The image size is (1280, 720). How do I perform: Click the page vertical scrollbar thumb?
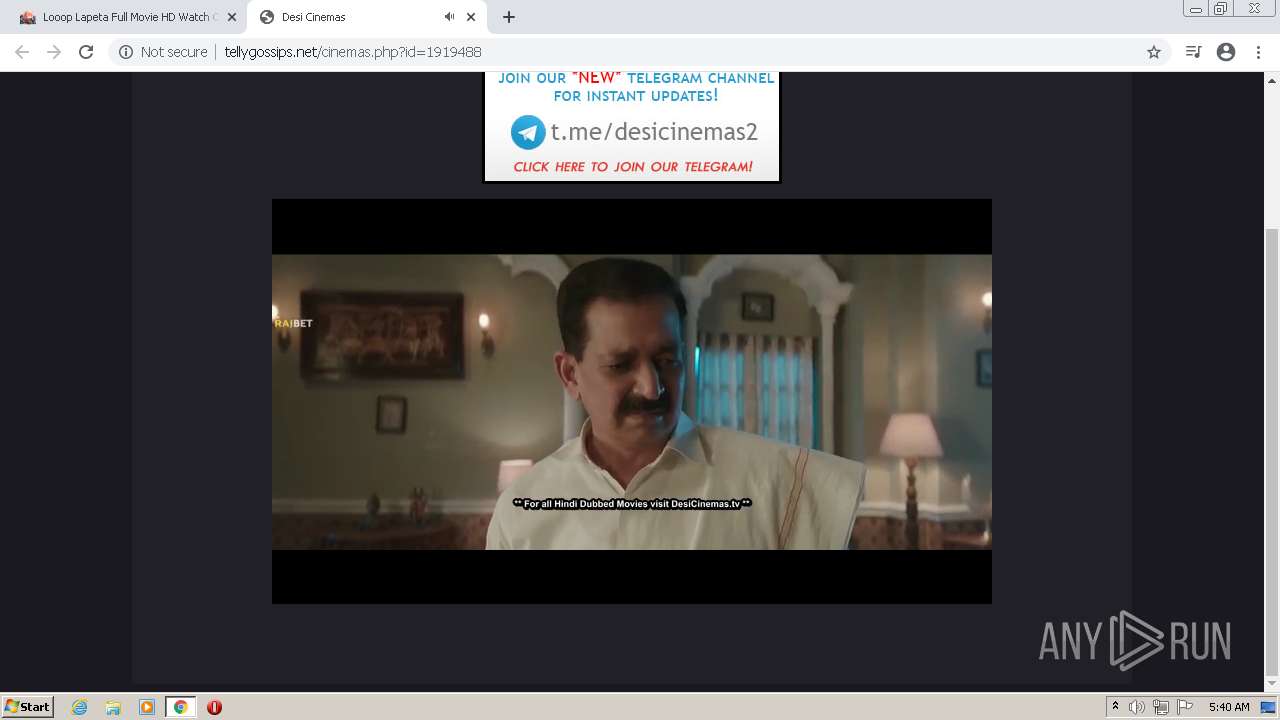[x=1271, y=451]
